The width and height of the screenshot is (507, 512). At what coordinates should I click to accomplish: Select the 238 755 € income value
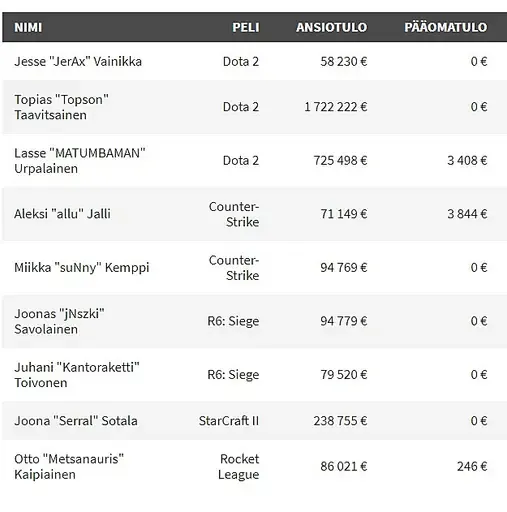point(340,421)
